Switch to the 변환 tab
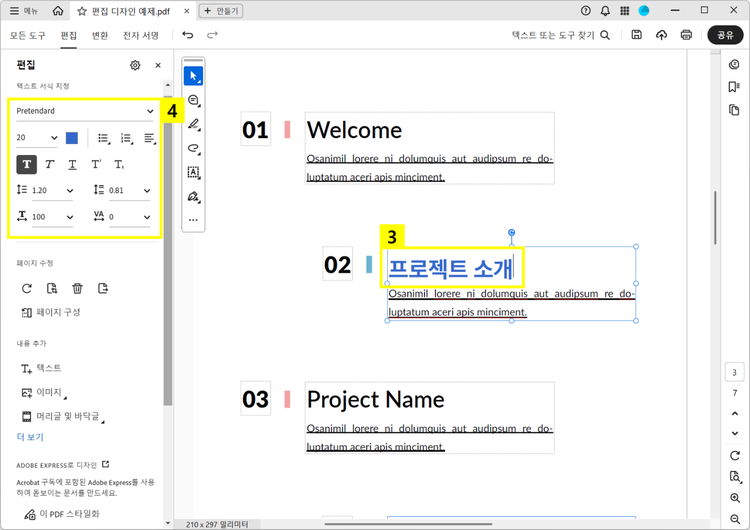This screenshot has height=530, width=750. (100, 35)
